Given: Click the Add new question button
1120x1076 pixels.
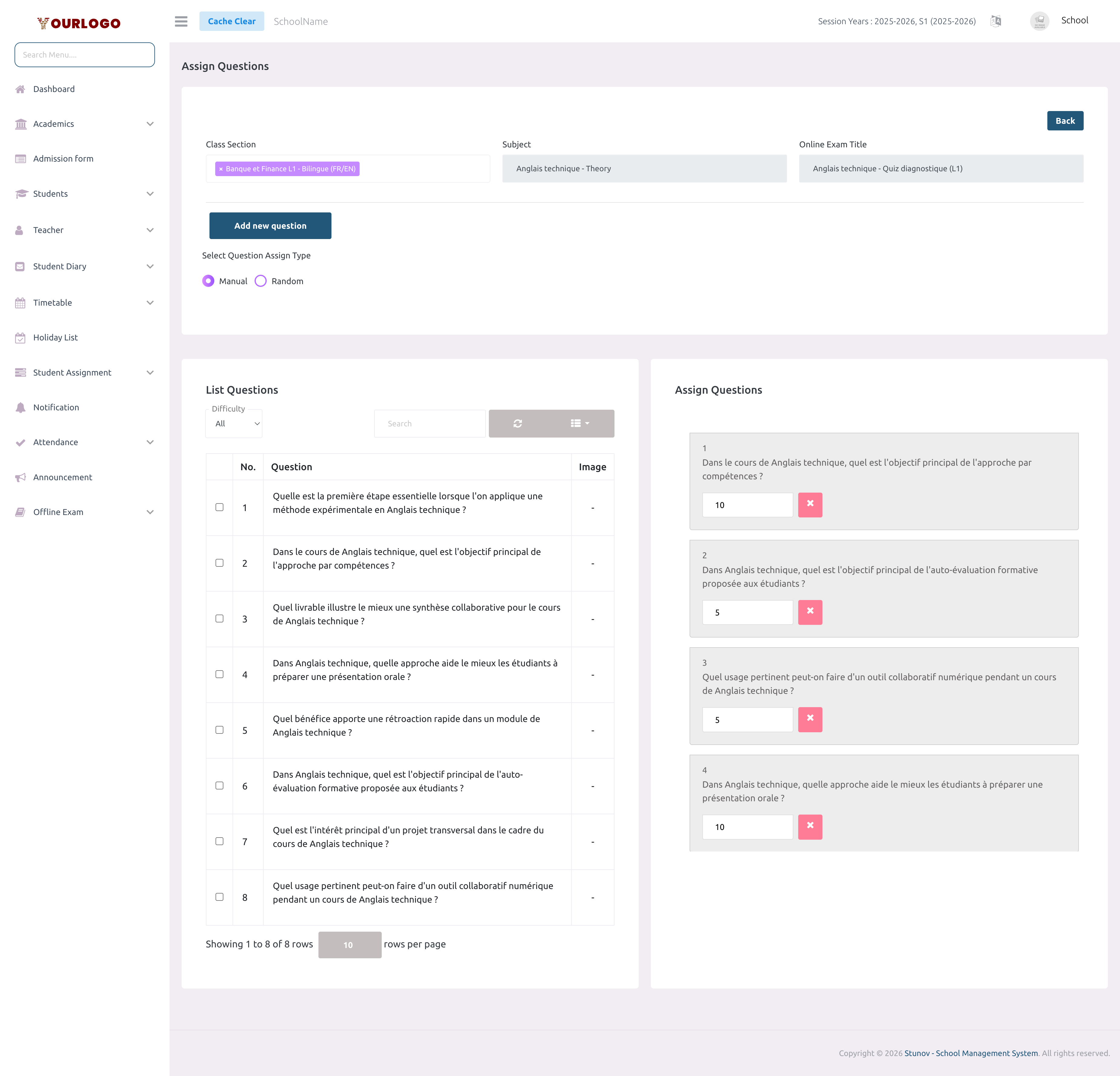Looking at the screenshot, I should [270, 226].
